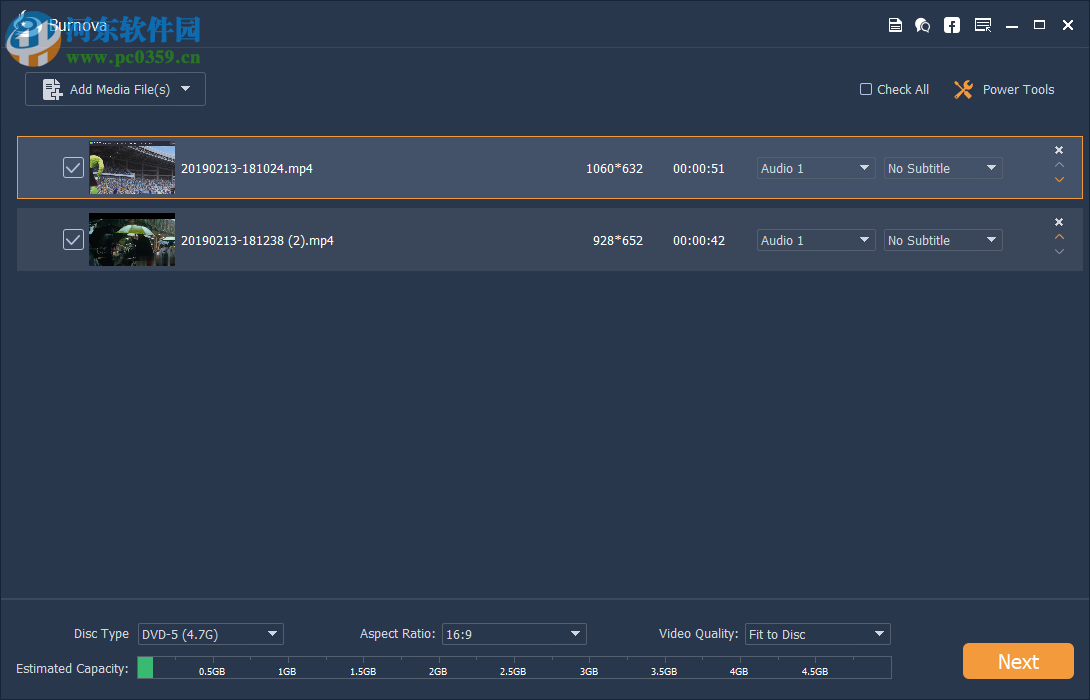Screen dimensions: 1090x700
Task: Uncheck the 20190213-181238 (2).mp4 checkbox
Action: (x=73, y=240)
